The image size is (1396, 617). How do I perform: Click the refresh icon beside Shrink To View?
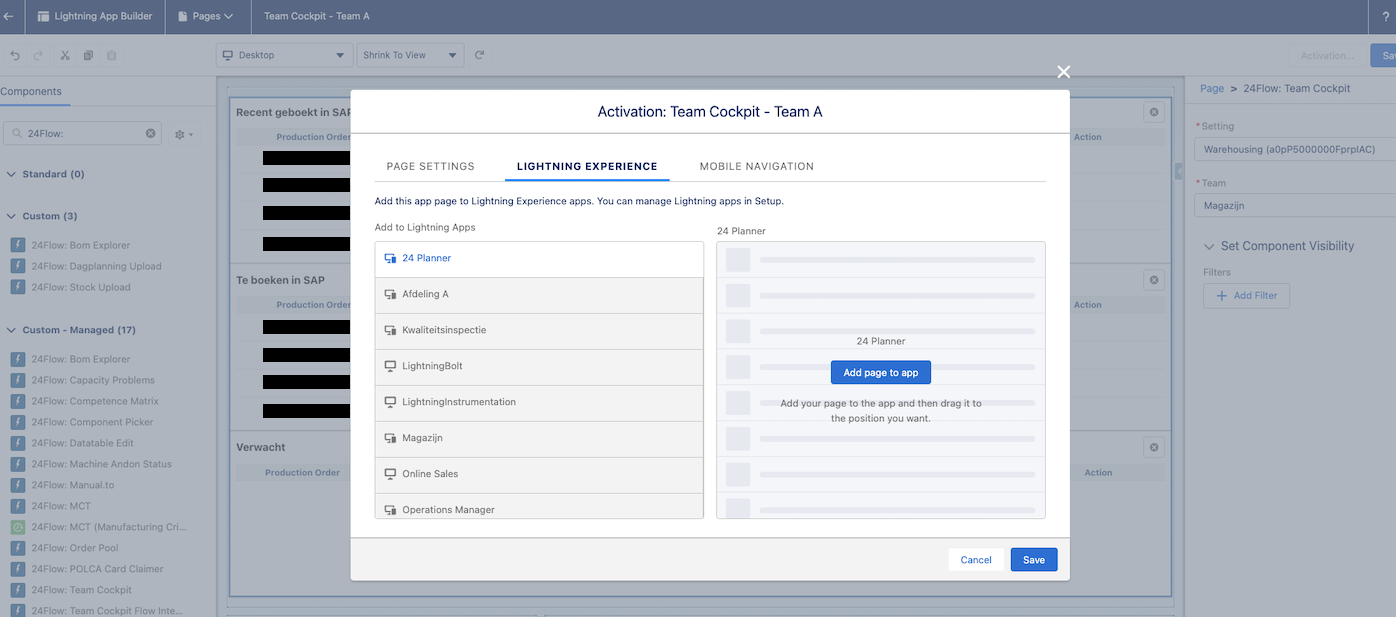pyautogui.click(x=480, y=55)
